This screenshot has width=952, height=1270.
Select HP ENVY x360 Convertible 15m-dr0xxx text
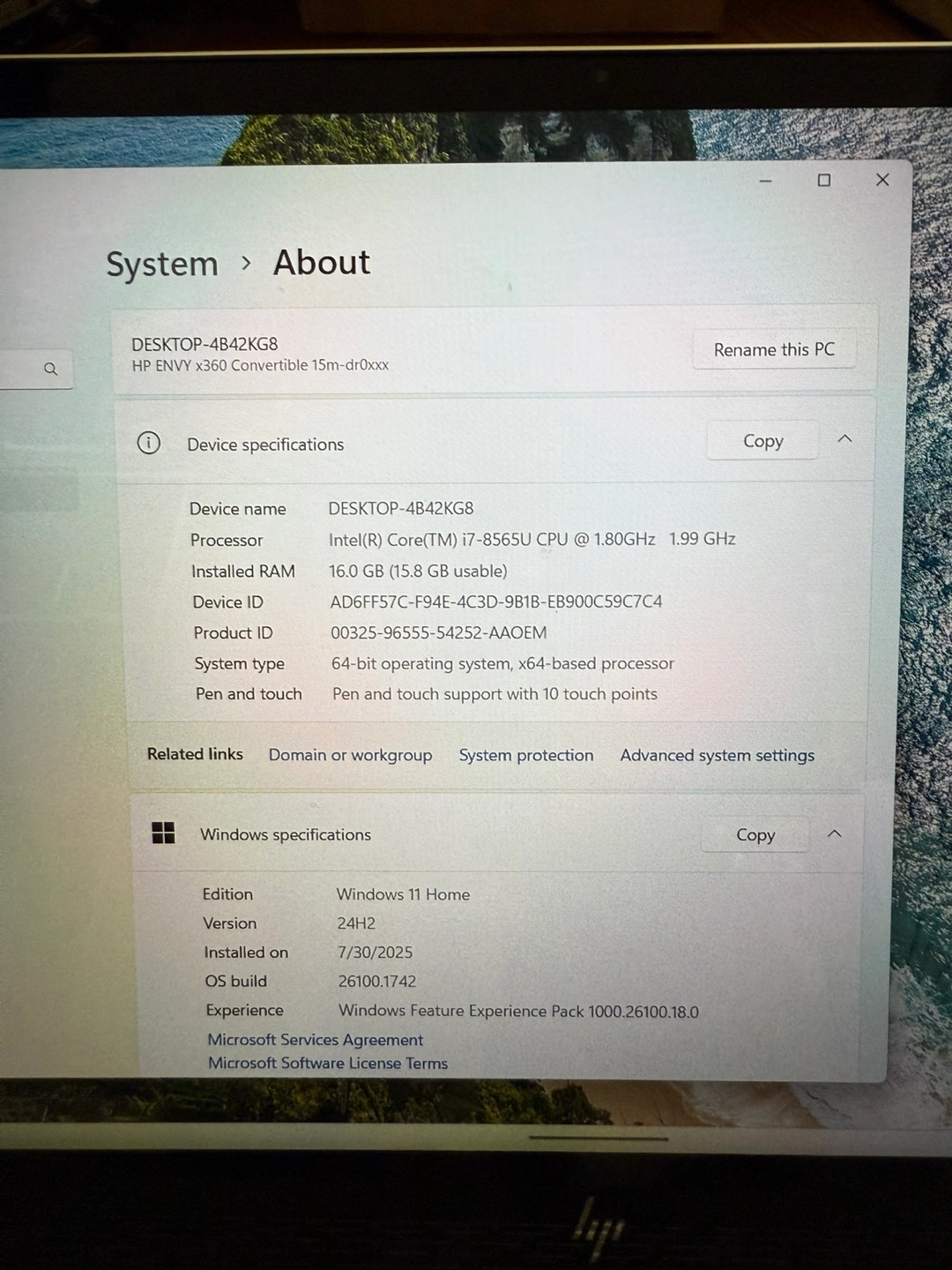(x=260, y=365)
